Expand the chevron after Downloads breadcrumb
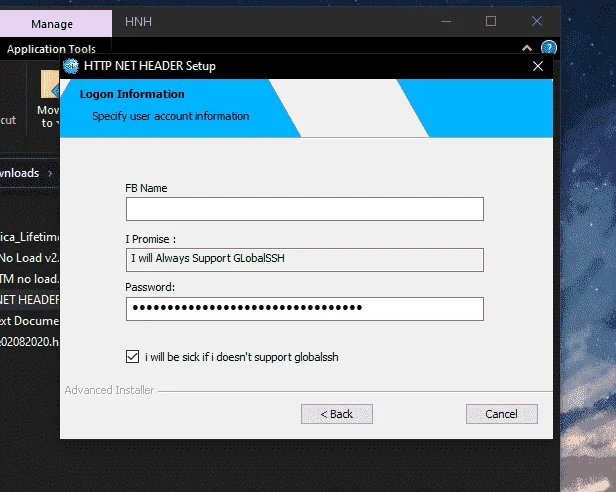 [x=50, y=173]
